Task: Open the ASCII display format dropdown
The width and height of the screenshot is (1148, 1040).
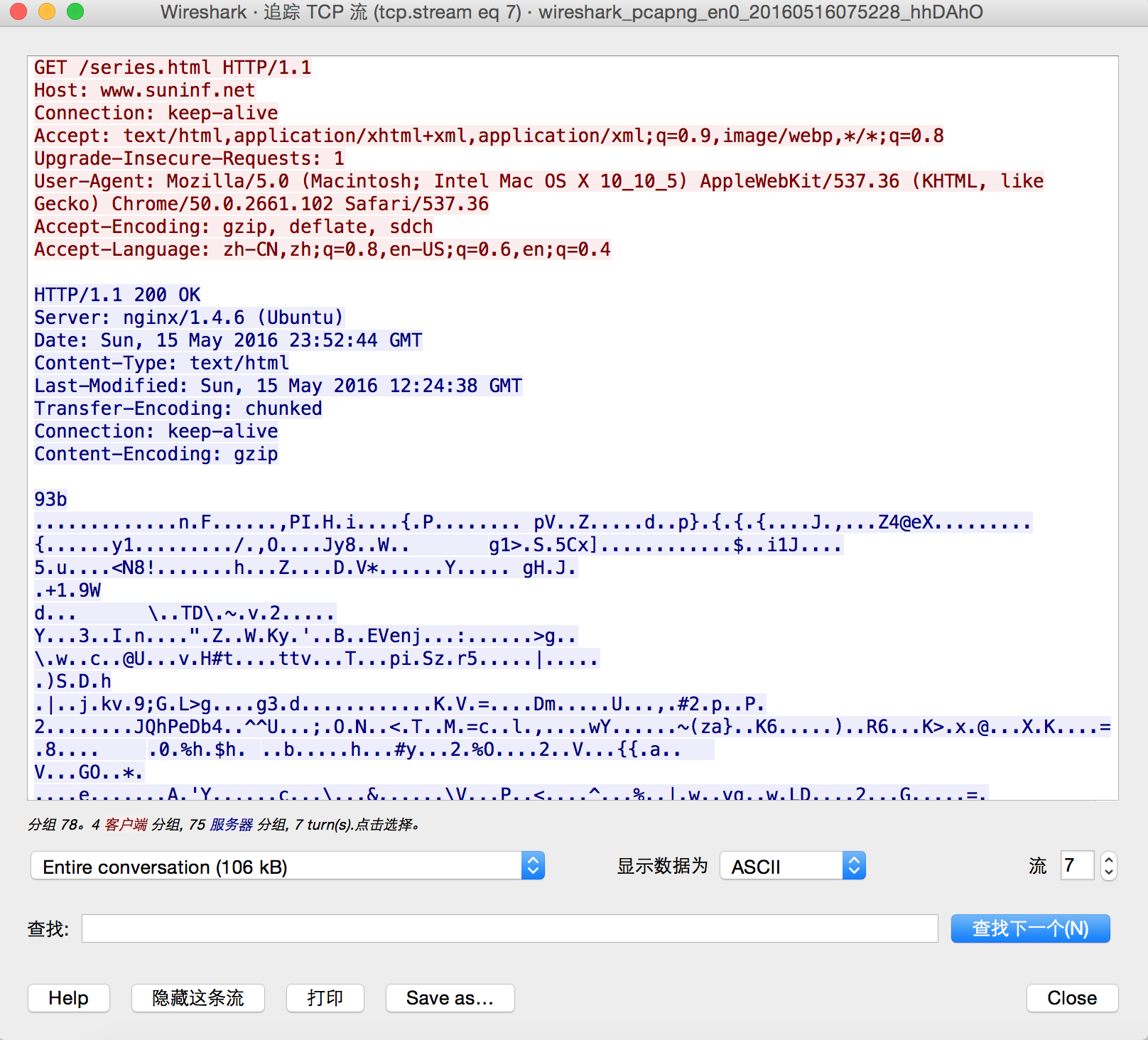Action: (793, 866)
